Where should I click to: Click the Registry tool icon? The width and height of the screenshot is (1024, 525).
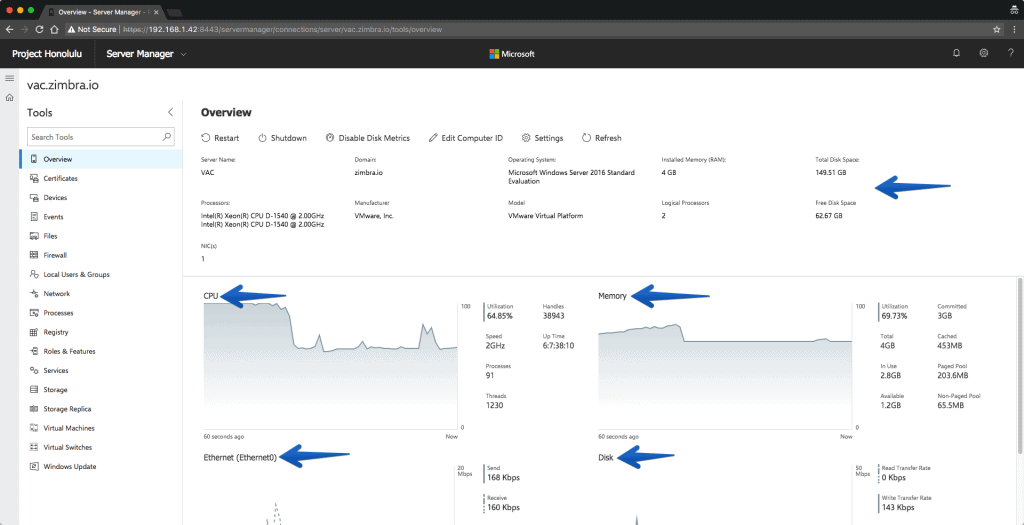[33, 332]
